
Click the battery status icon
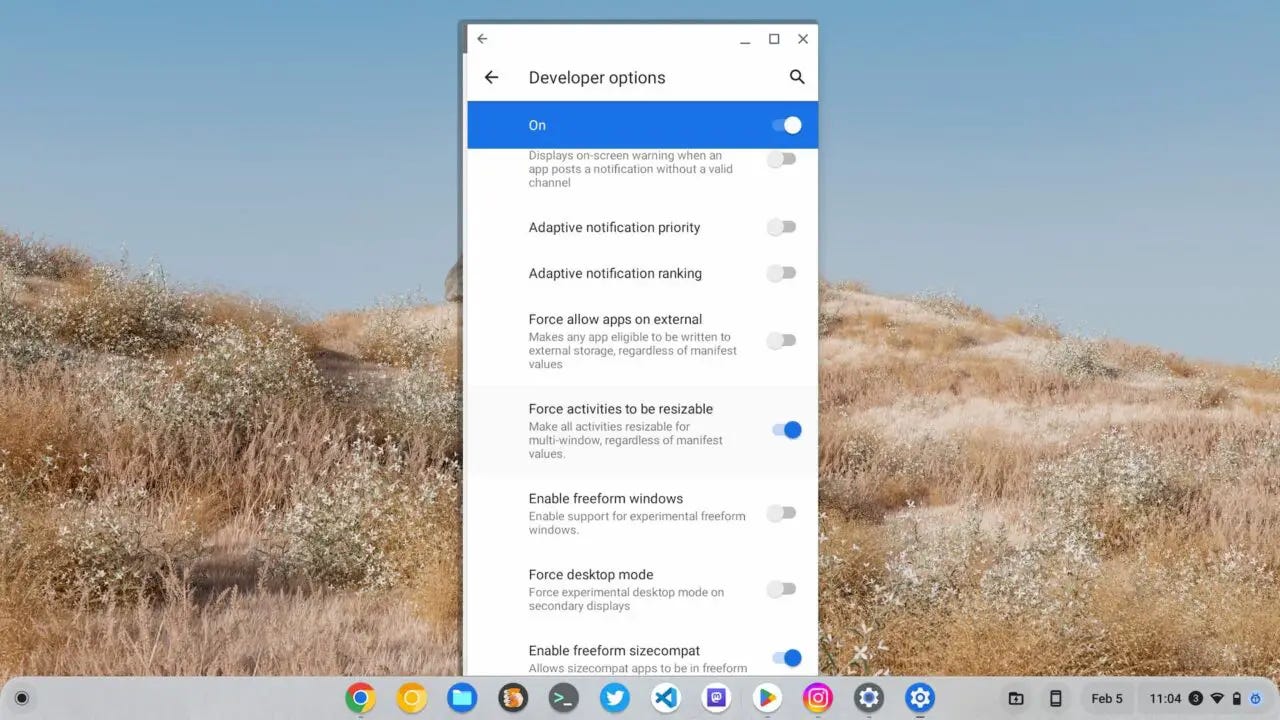(x=1237, y=698)
